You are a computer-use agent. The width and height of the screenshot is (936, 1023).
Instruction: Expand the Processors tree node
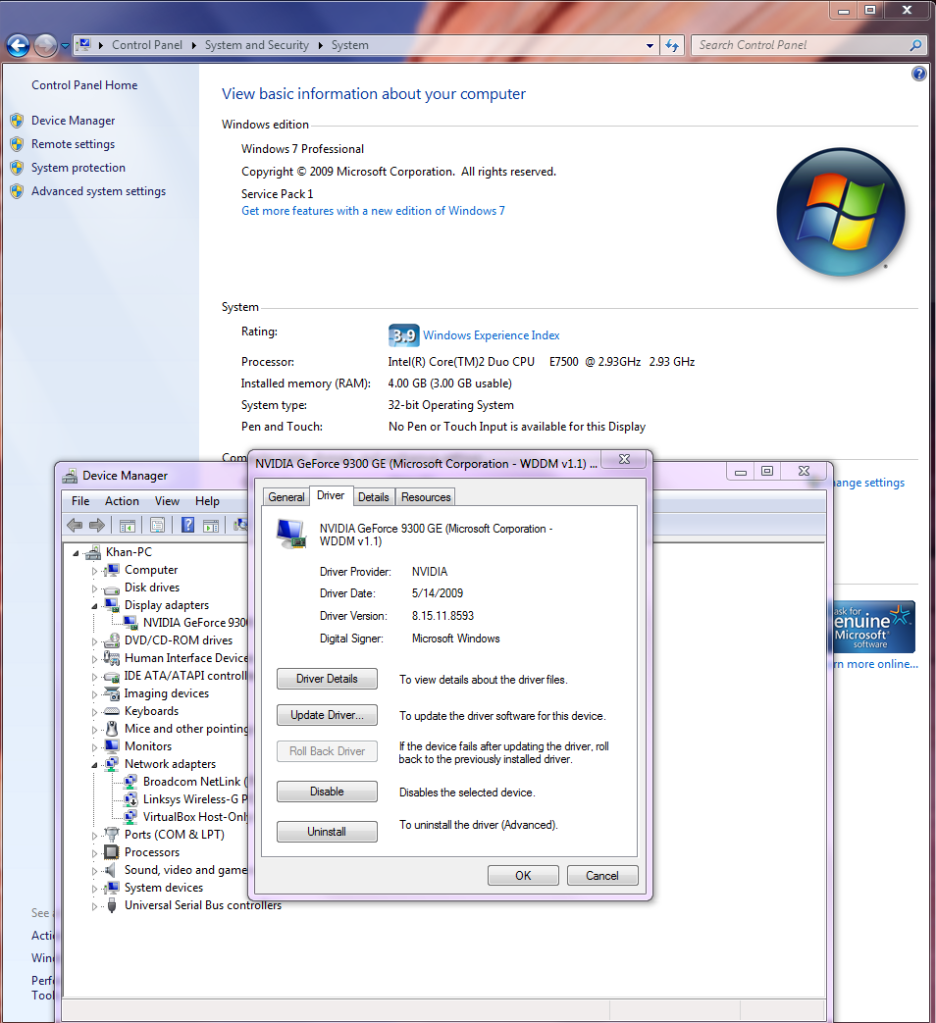coord(96,852)
